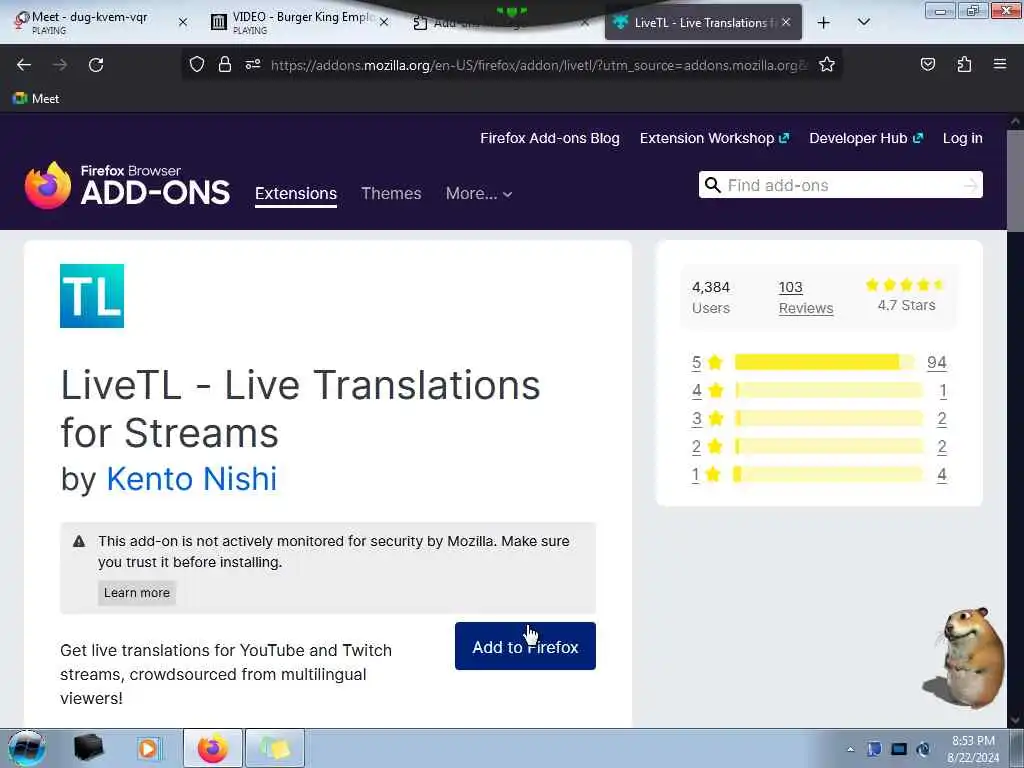
Task: Open the Themes section
Action: 391,194
